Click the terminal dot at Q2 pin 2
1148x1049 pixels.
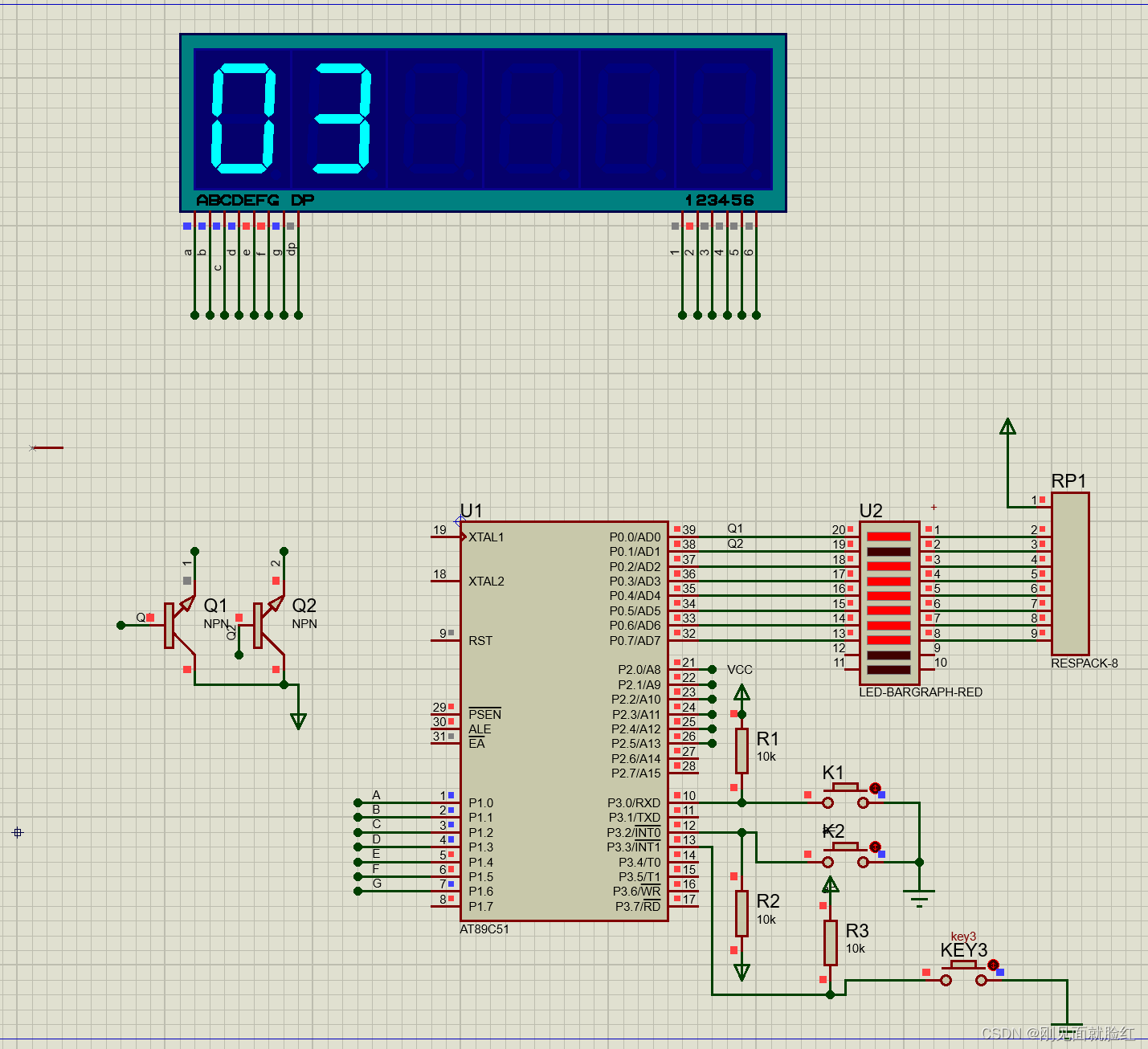coord(284,551)
